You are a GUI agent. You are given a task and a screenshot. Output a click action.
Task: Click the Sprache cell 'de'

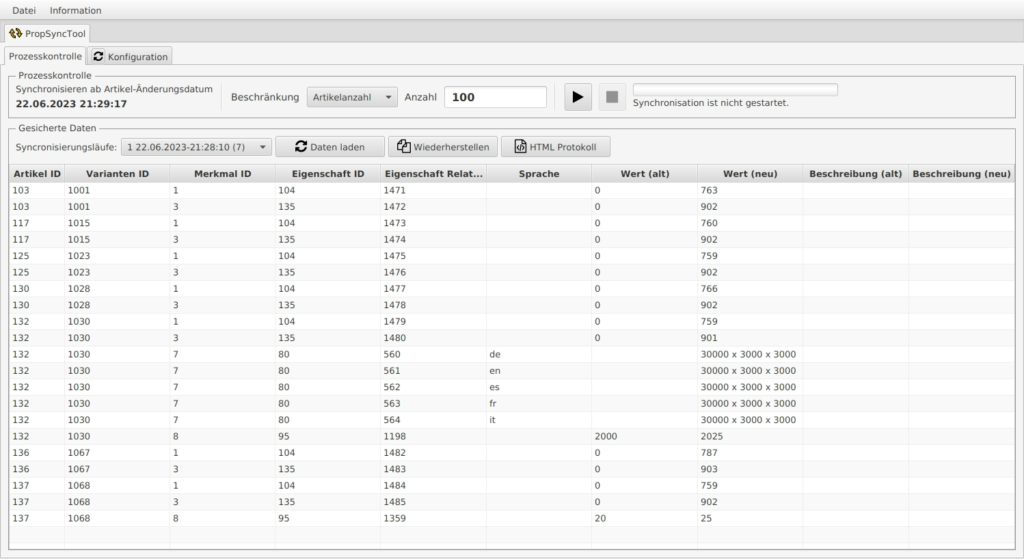pos(539,354)
